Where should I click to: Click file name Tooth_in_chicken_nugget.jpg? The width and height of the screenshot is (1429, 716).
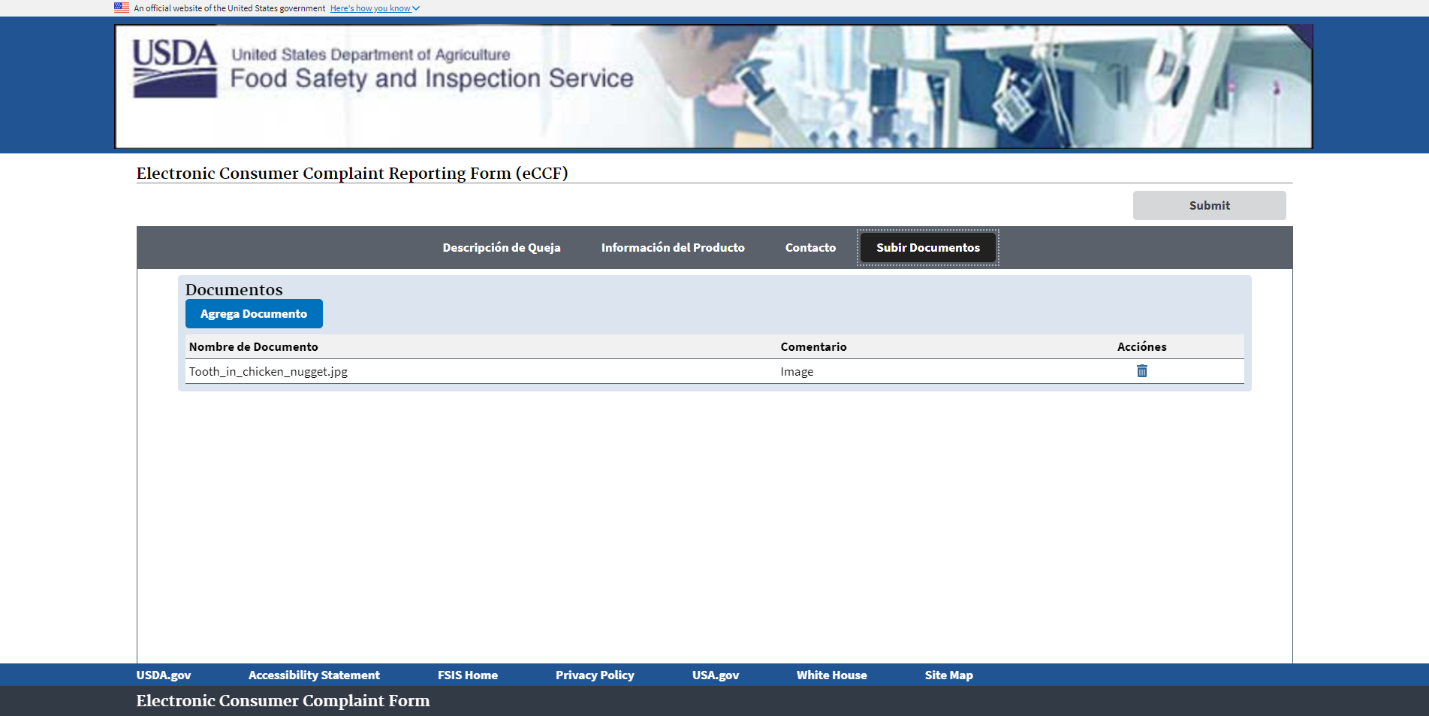click(x=268, y=372)
